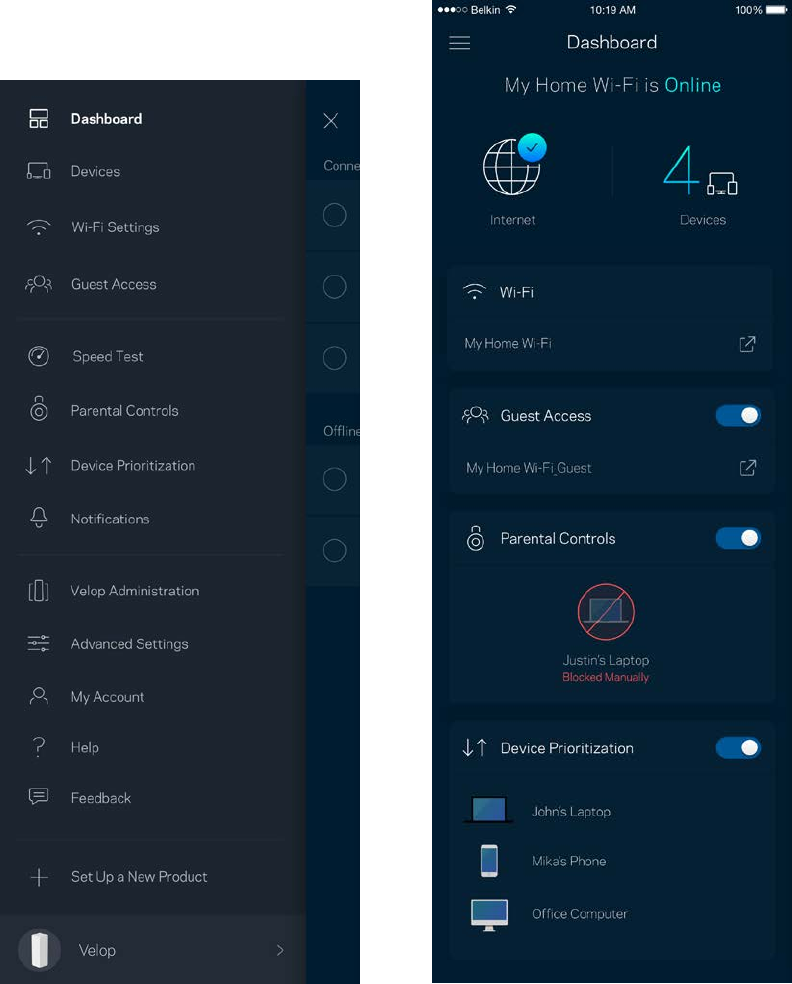This screenshot has width=792, height=984.
Task: Open Device Prioritization in side menu
Action: click(x=132, y=466)
